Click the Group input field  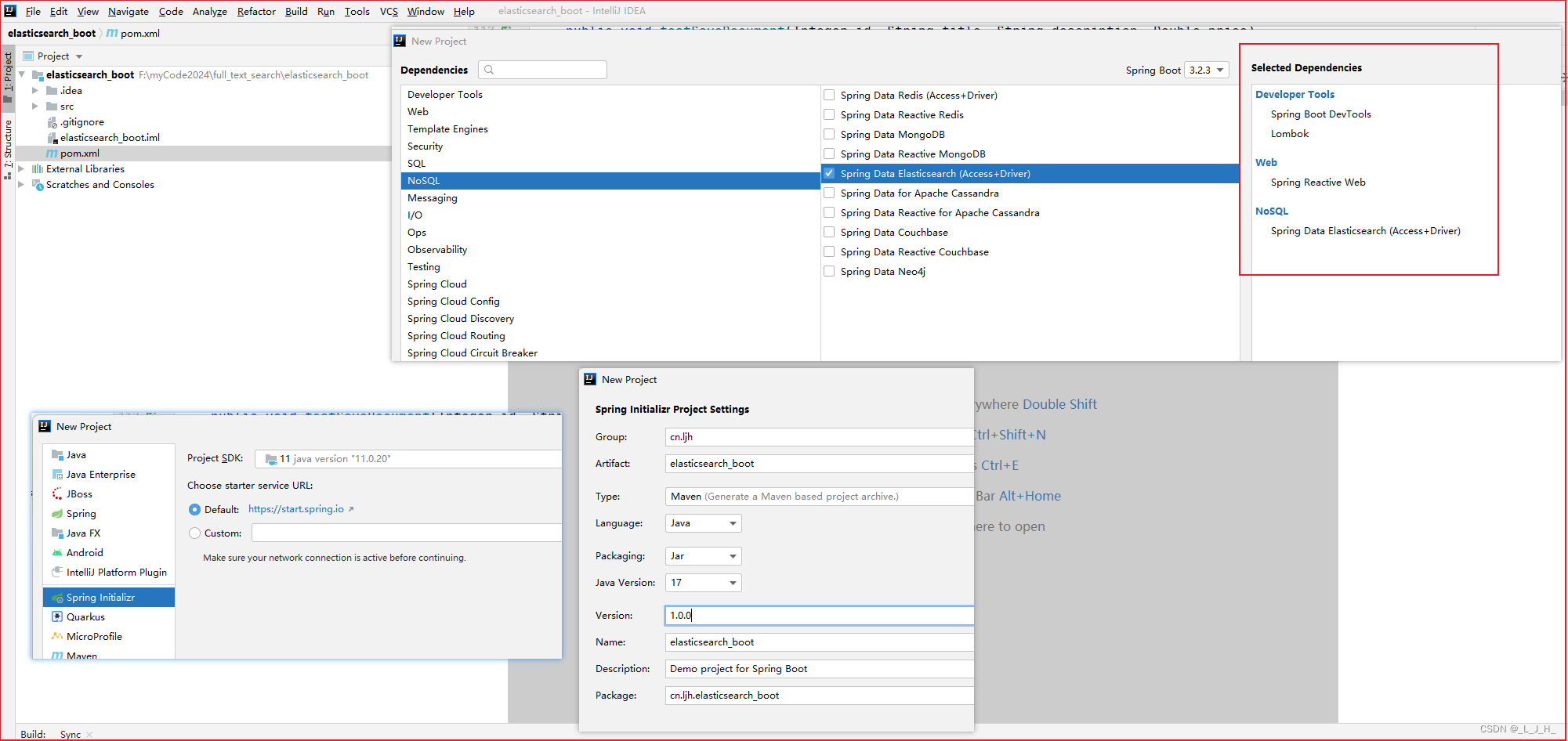819,437
